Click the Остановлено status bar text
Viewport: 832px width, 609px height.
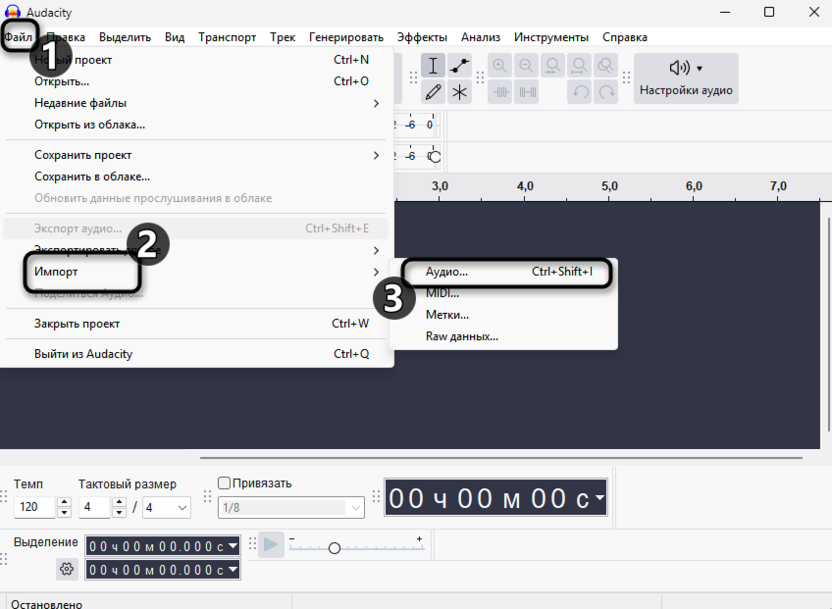47,604
